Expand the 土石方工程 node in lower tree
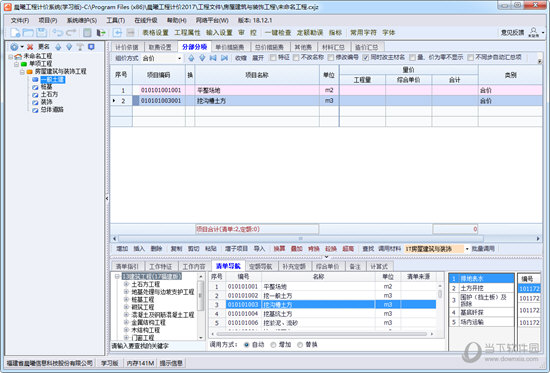Viewport: 550px width, 373px height. (x=126, y=284)
